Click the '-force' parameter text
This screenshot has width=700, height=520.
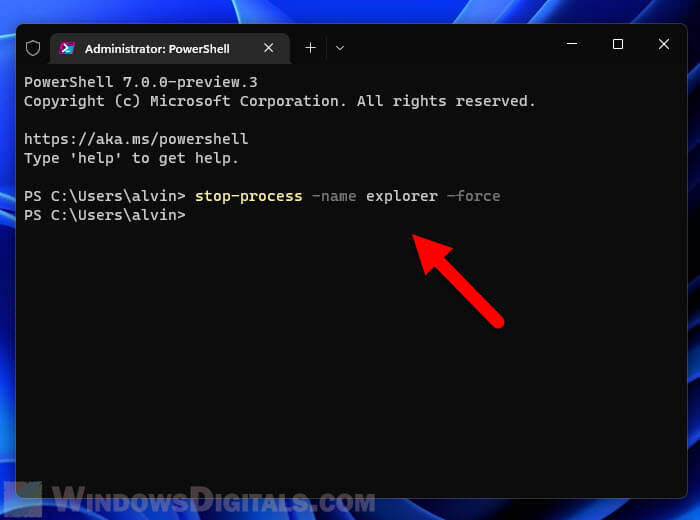click(474, 196)
